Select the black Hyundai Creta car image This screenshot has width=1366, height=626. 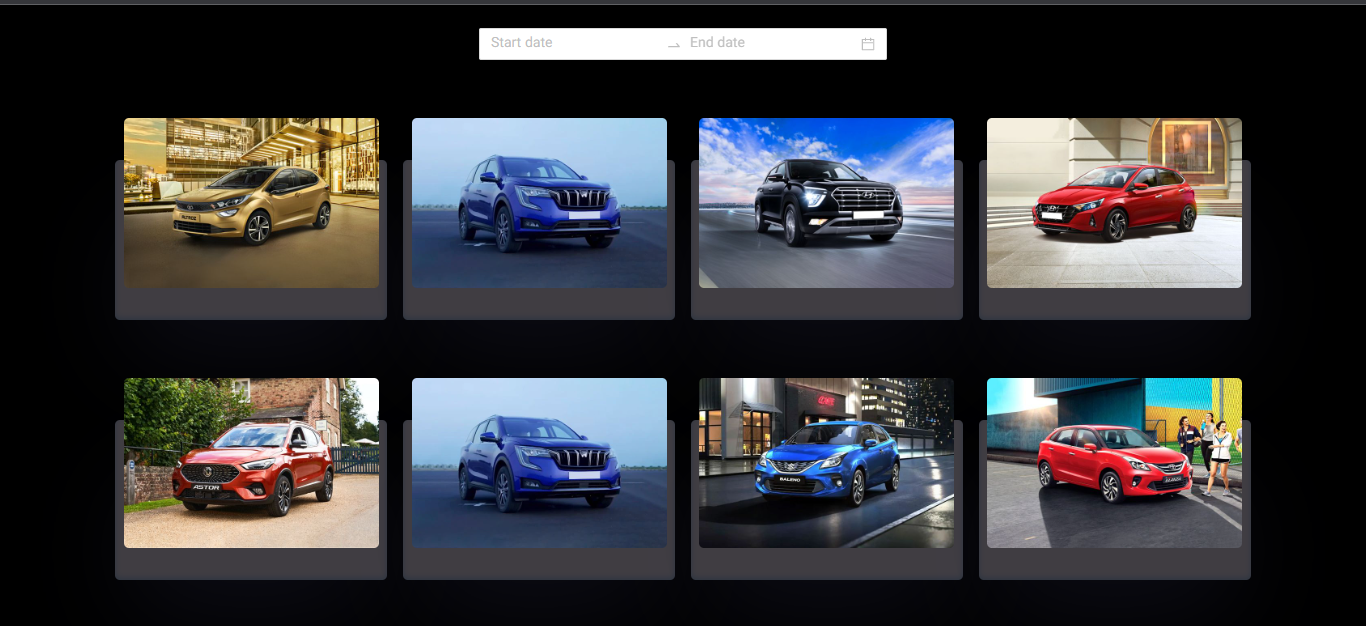pyautogui.click(x=826, y=203)
